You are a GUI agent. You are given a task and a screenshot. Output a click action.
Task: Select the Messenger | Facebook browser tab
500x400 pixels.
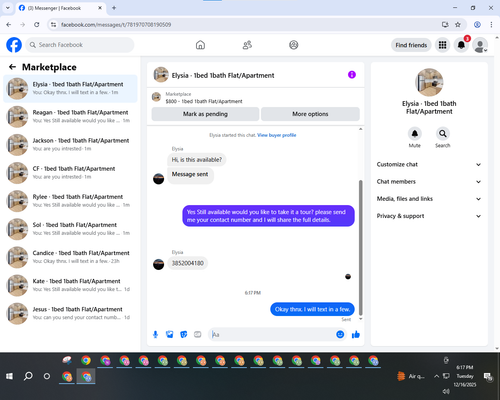pyautogui.click(x=60, y=8)
